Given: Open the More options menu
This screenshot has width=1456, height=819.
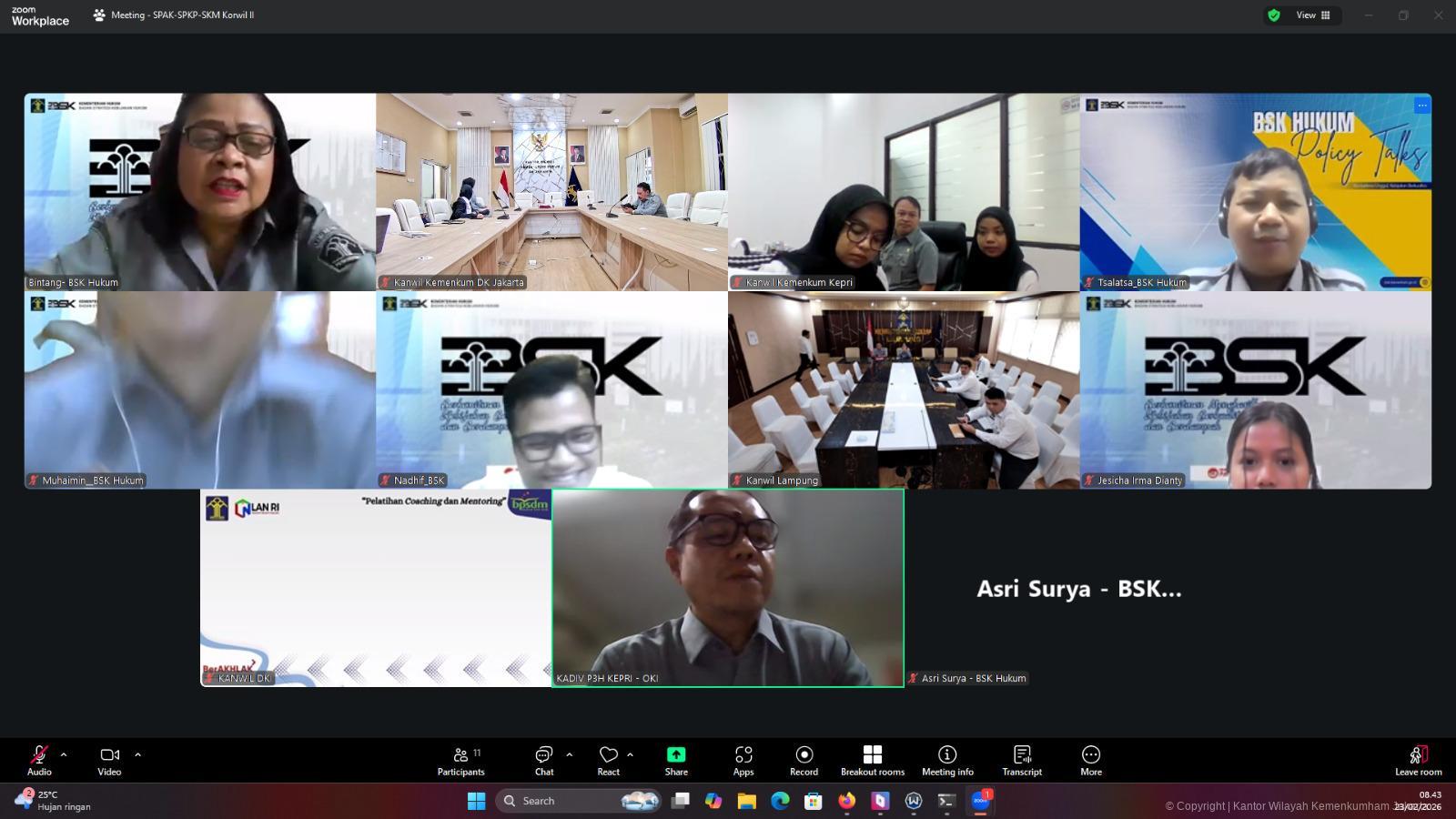Looking at the screenshot, I should point(1090,761).
